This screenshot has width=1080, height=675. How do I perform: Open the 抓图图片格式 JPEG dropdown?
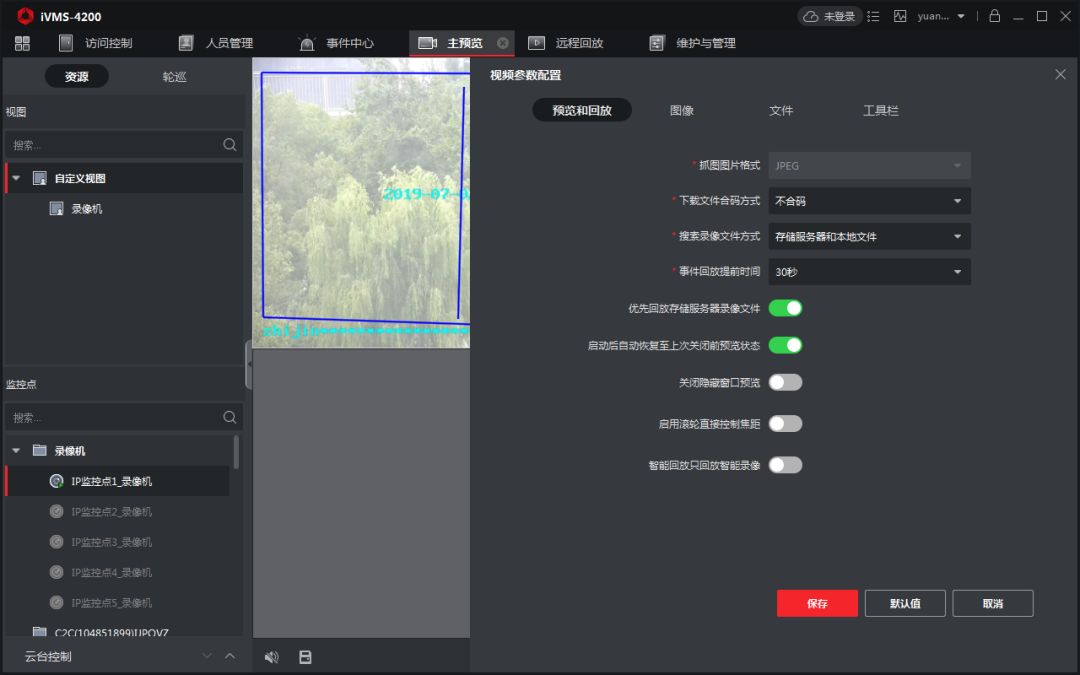point(869,165)
